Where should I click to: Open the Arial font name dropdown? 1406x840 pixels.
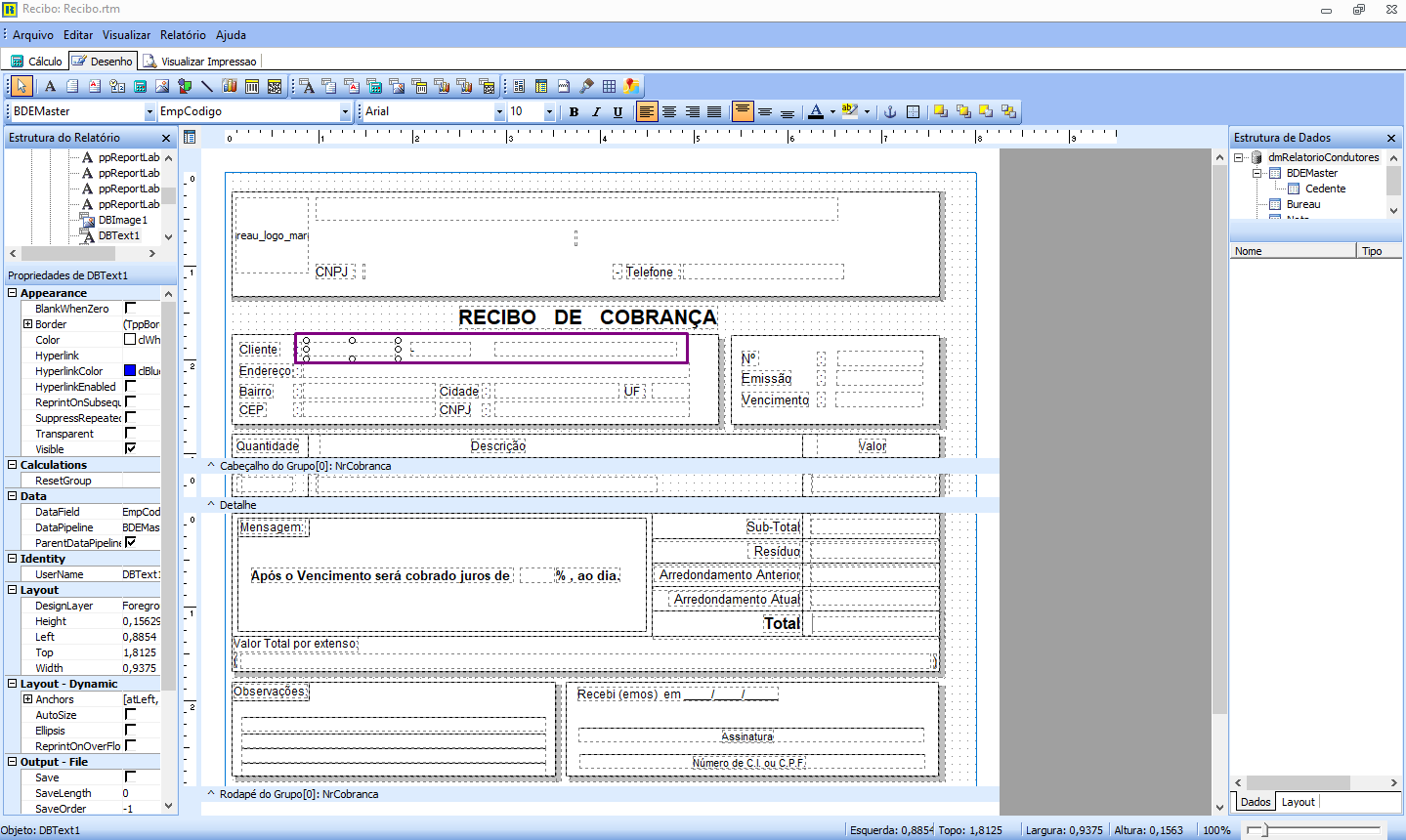(x=499, y=112)
